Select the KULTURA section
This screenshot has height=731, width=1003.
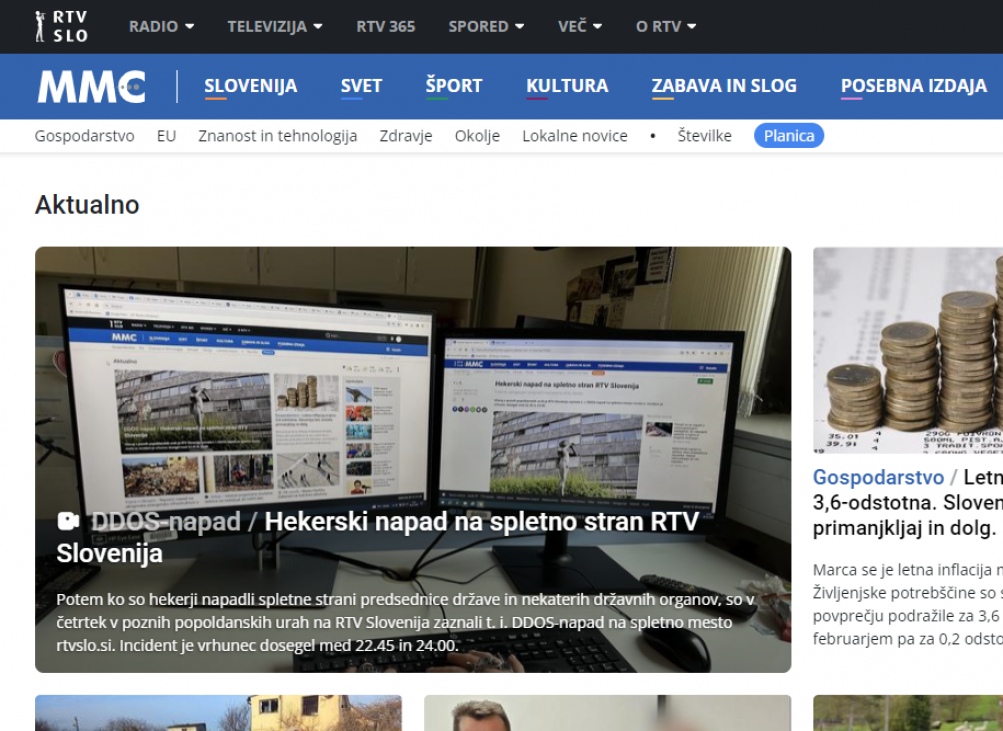coord(567,86)
